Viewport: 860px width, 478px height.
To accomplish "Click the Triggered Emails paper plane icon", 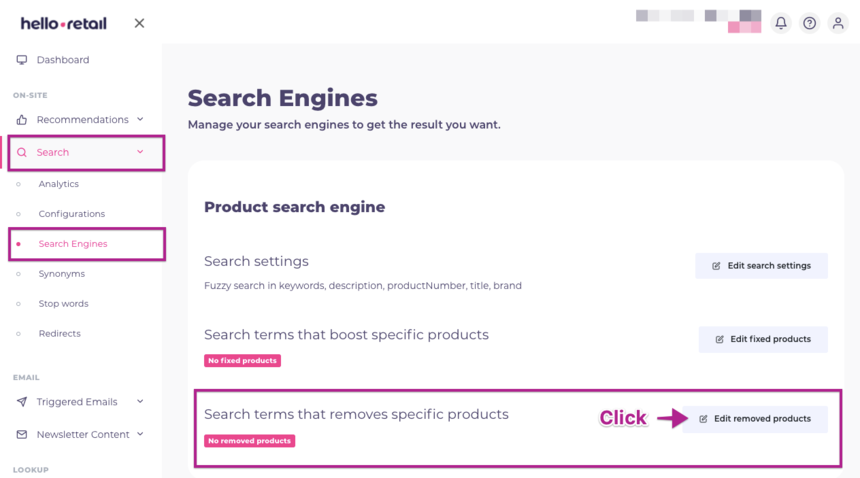I will tap(22, 402).
